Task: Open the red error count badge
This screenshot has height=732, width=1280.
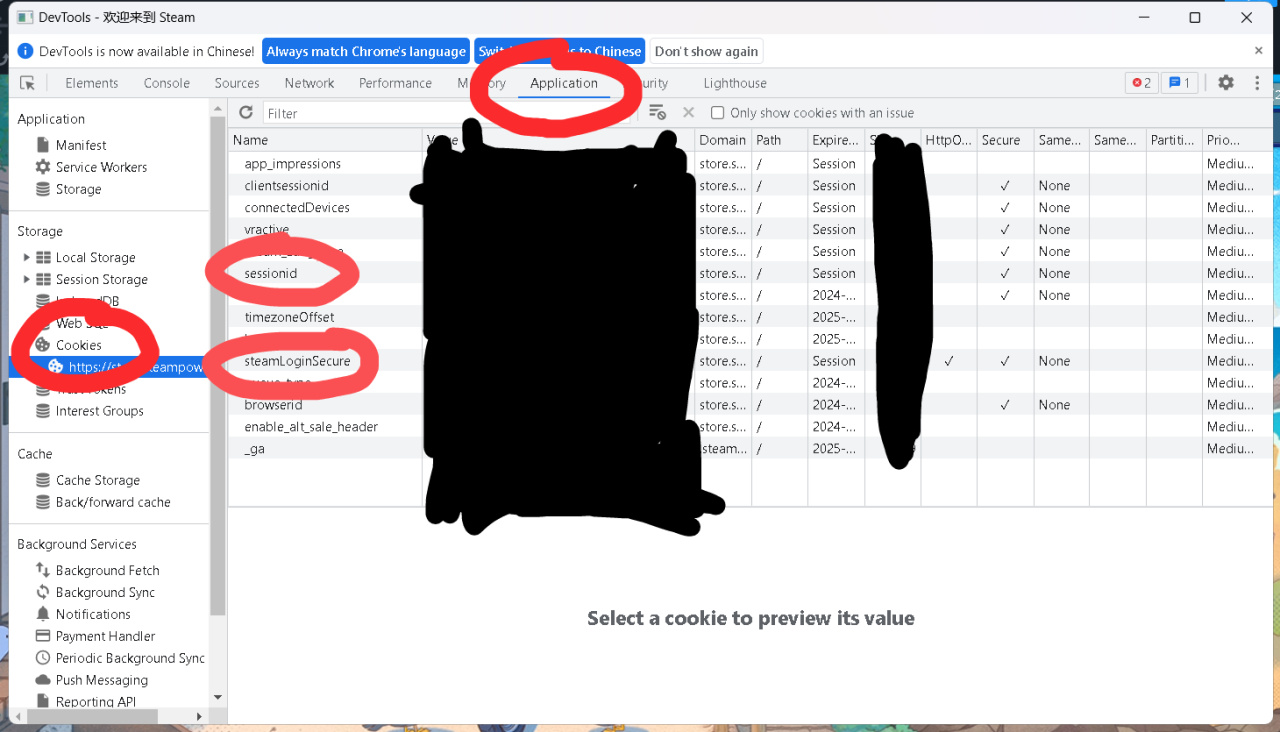Action: tap(1141, 83)
